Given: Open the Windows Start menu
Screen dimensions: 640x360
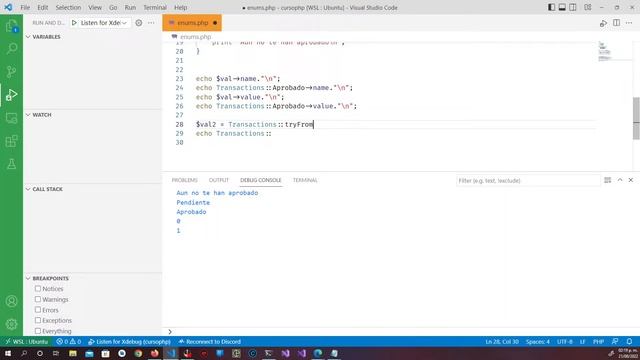Looking at the screenshot, I should [x=8, y=353].
